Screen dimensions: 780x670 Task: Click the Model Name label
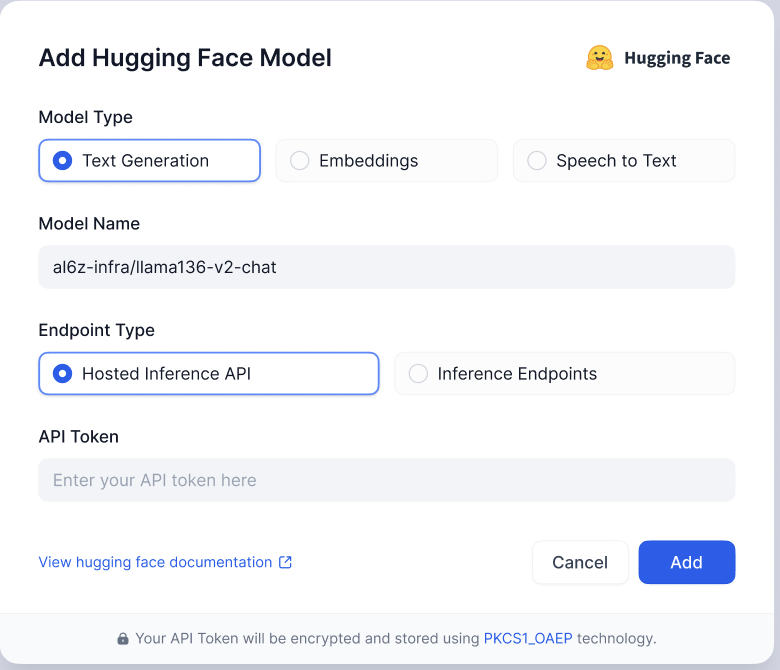[x=89, y=223]
